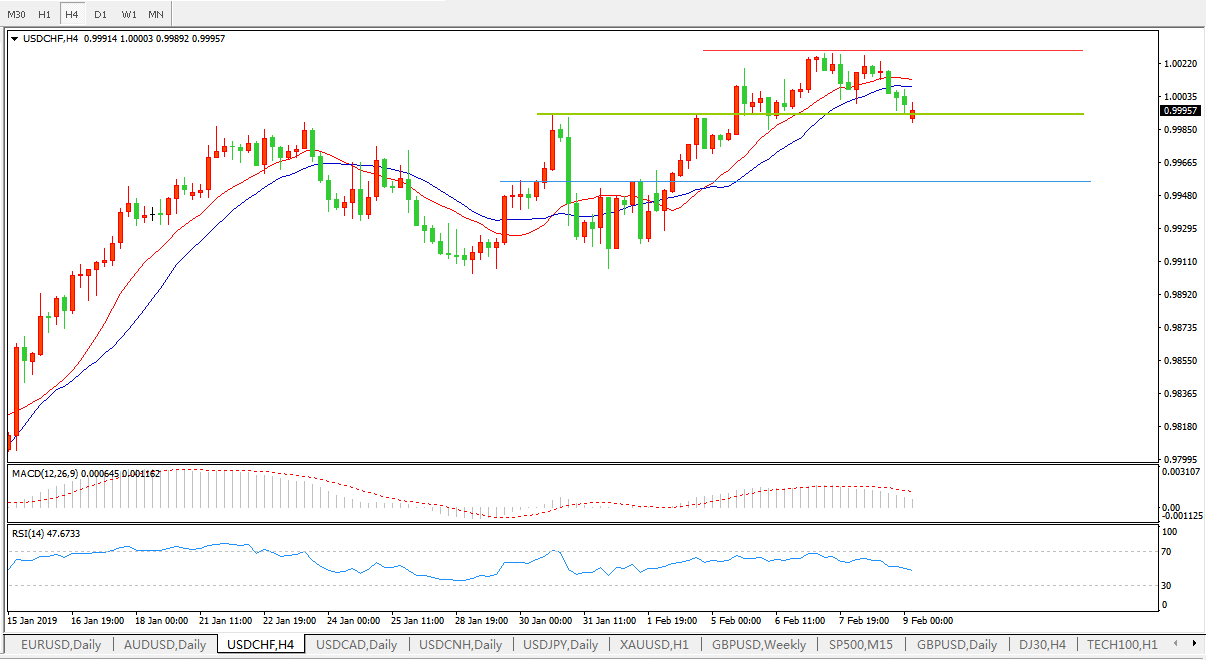This screenshot has height=660, width=1206.
Task: Open the DJ30,H4 chart tab
Action: pyautogui.click(x=1043, y=645)
